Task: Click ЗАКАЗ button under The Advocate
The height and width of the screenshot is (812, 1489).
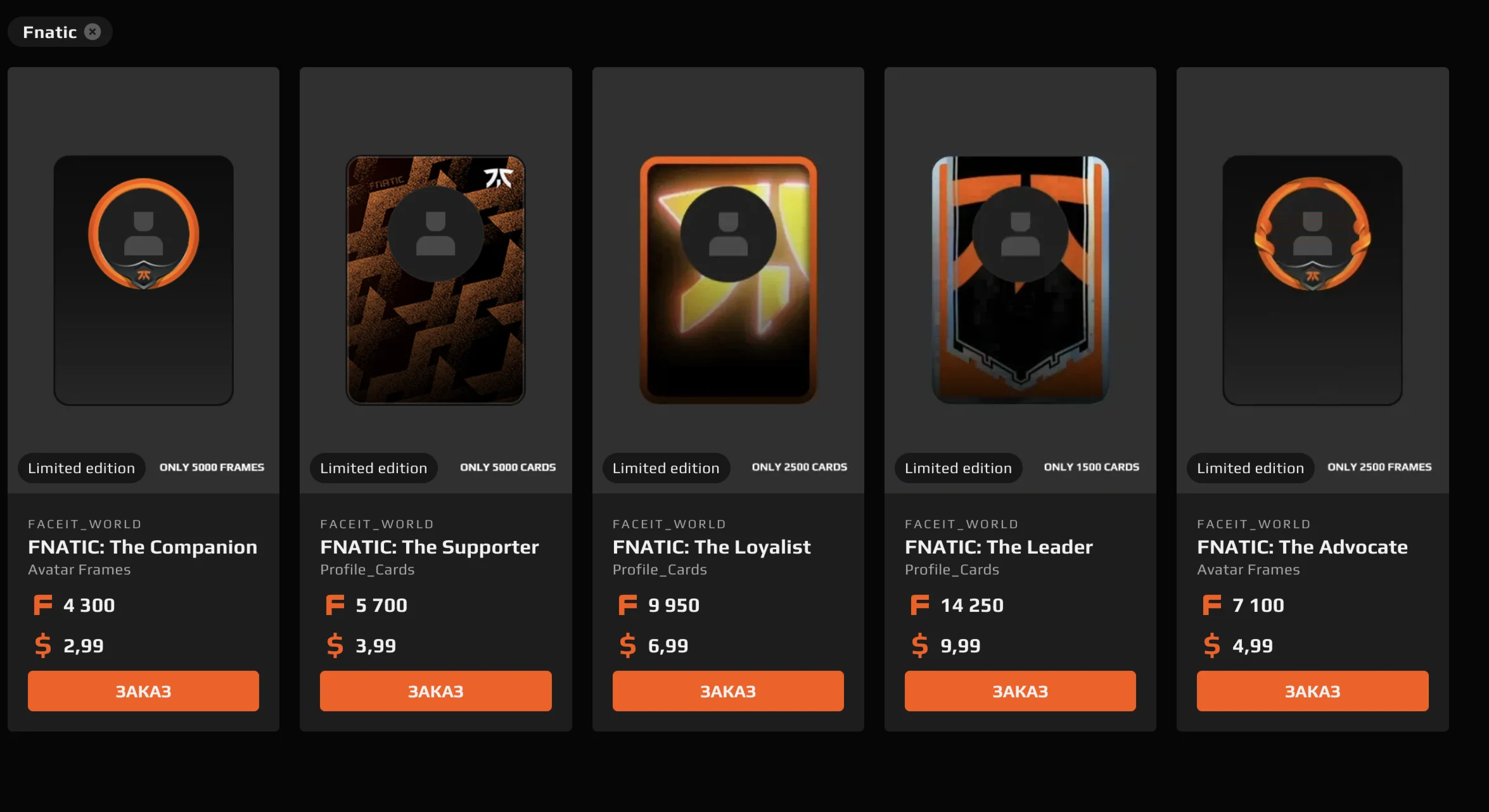Action: (1313, 691)
